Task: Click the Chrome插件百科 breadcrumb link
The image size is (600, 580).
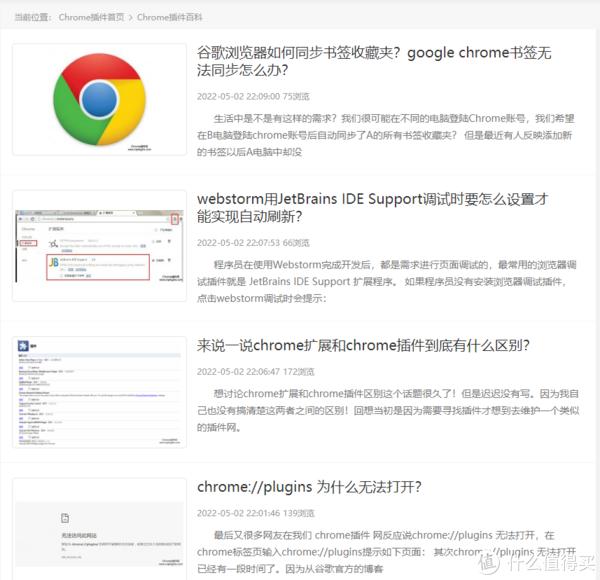Action: pos(170,17)
